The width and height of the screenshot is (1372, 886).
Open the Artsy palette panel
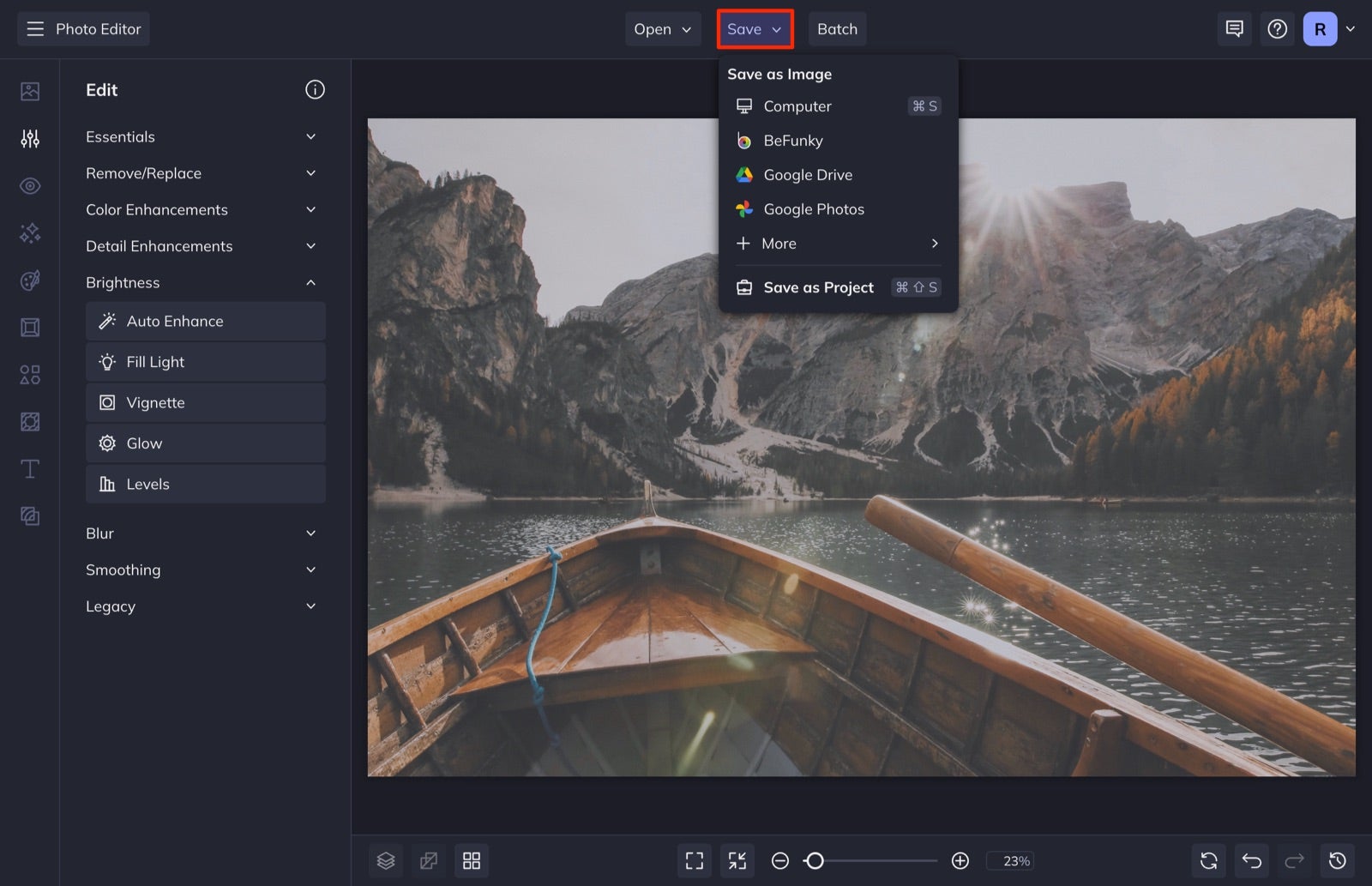29,280
